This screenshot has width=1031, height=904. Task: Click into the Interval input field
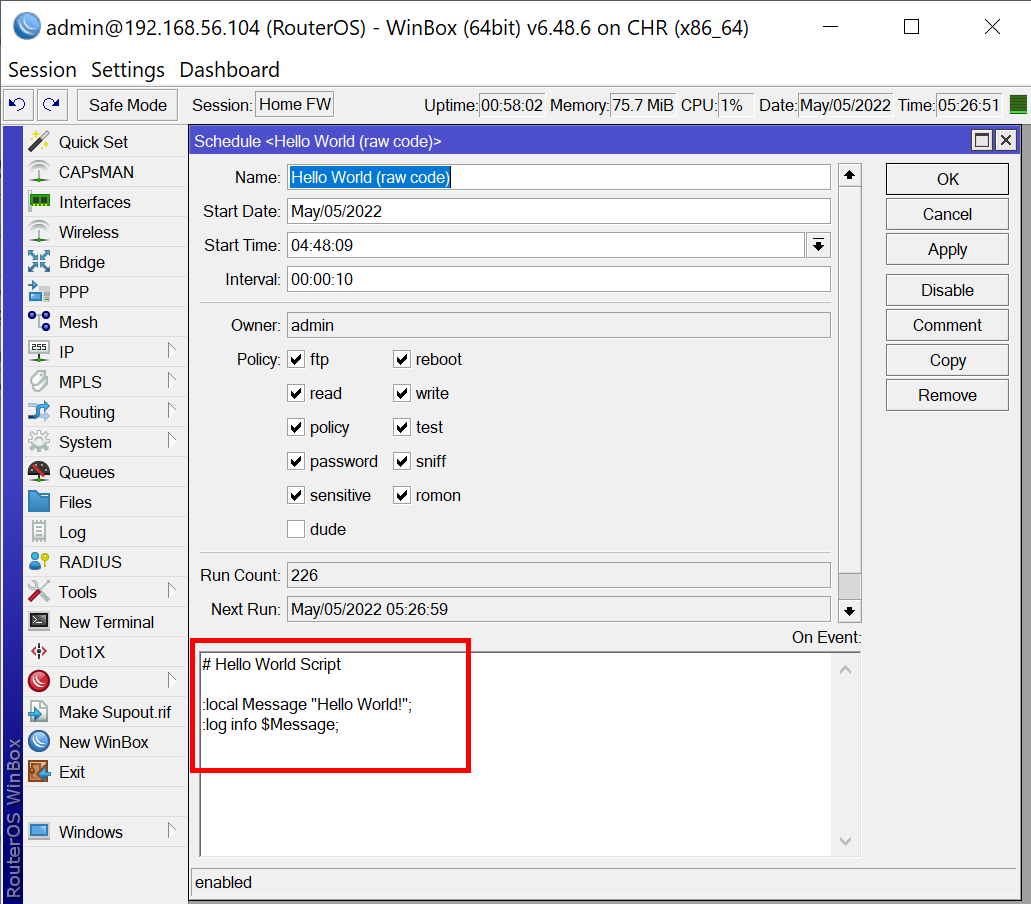point(558,279)
